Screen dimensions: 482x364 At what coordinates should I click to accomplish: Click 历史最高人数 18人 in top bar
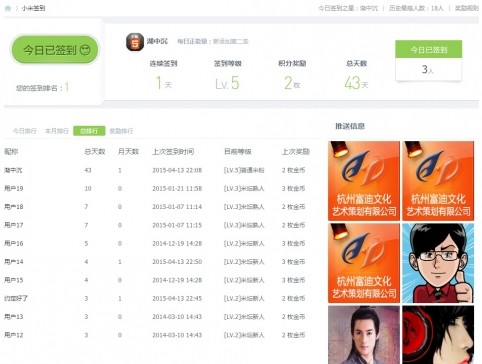coord(416,8)
